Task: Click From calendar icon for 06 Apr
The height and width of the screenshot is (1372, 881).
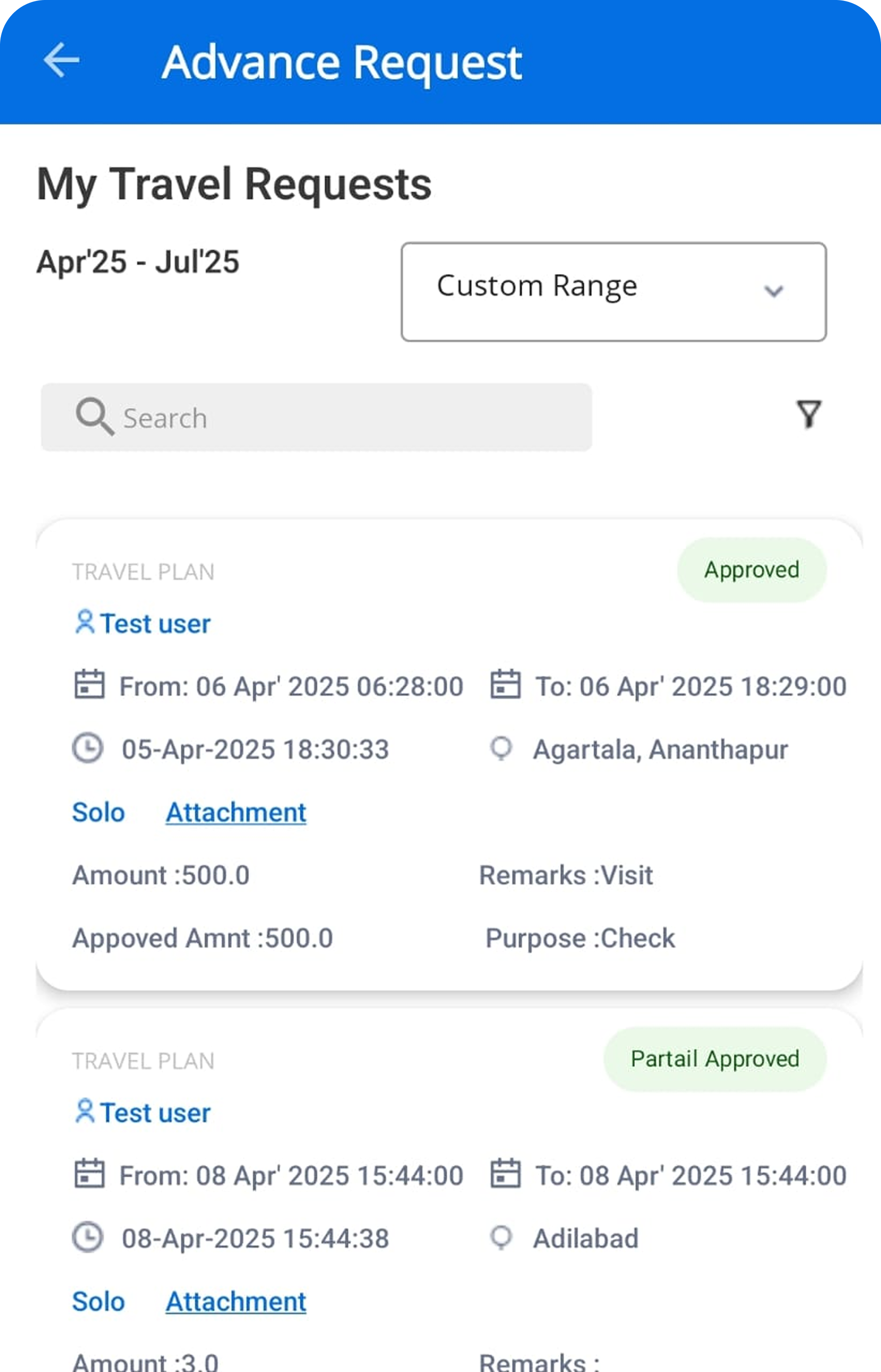Action: pyautogui.click(x=89, y=685)
